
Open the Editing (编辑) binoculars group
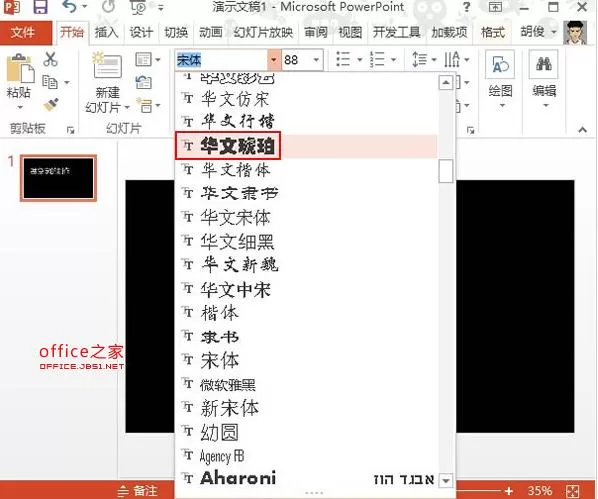coord(544,79)
